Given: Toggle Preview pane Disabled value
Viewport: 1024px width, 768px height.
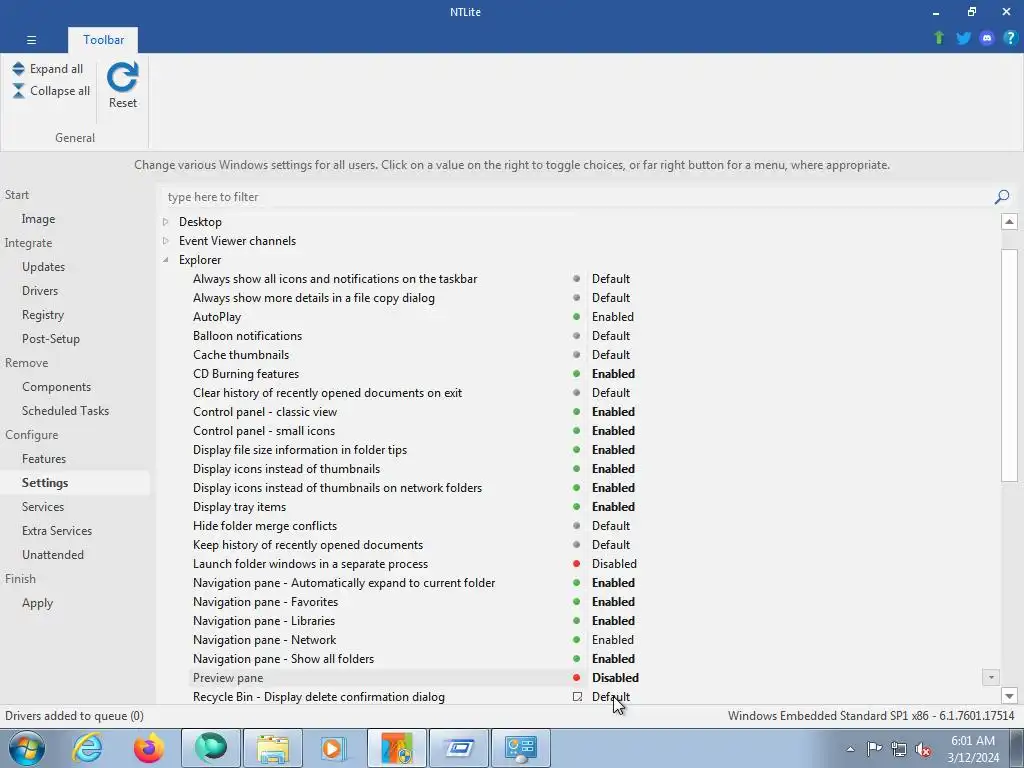Looking at the screenshot, I should (615, 678).
